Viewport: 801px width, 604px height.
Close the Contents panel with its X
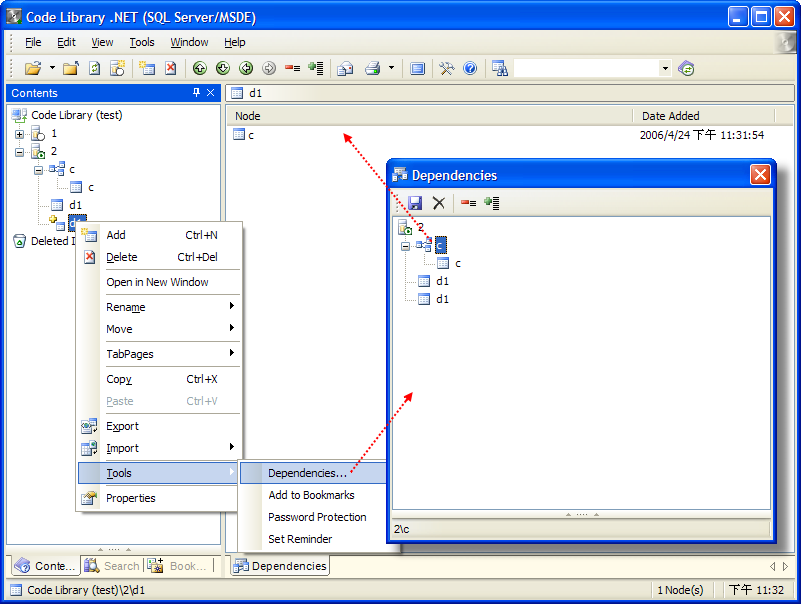(210, 92)
